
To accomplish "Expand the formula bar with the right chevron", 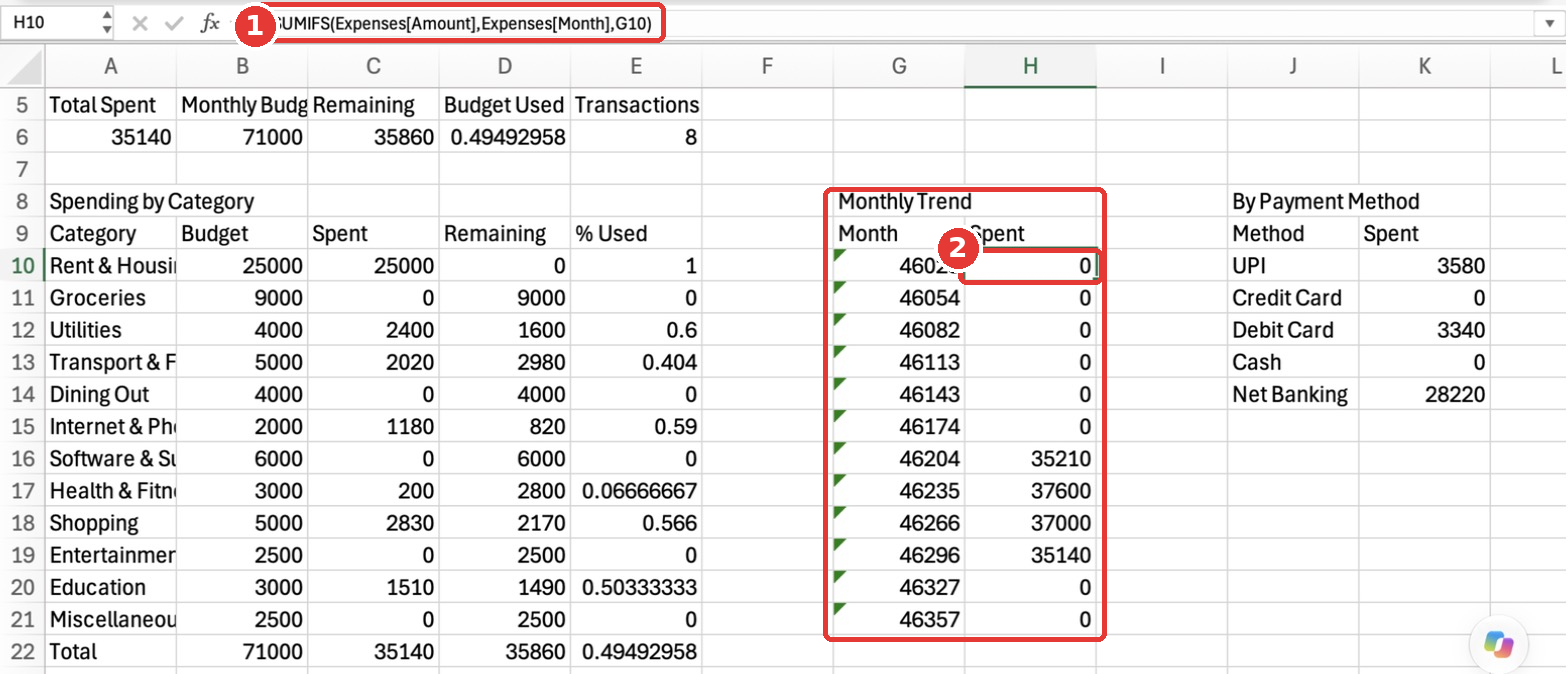I will point(1550,24).
